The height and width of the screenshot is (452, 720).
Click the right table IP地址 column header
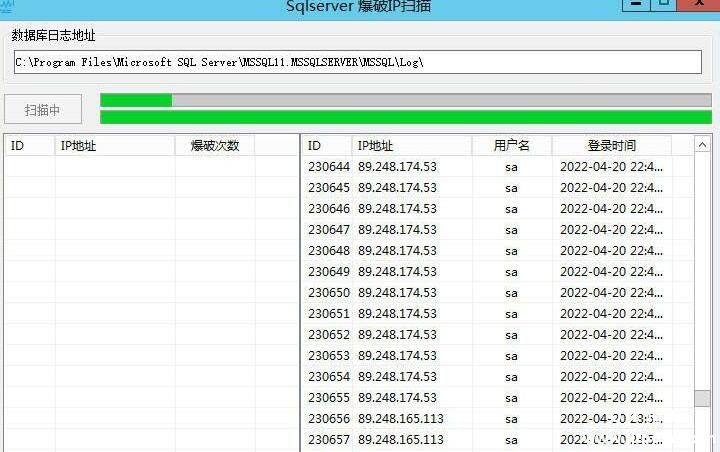(x=411, y=146)
